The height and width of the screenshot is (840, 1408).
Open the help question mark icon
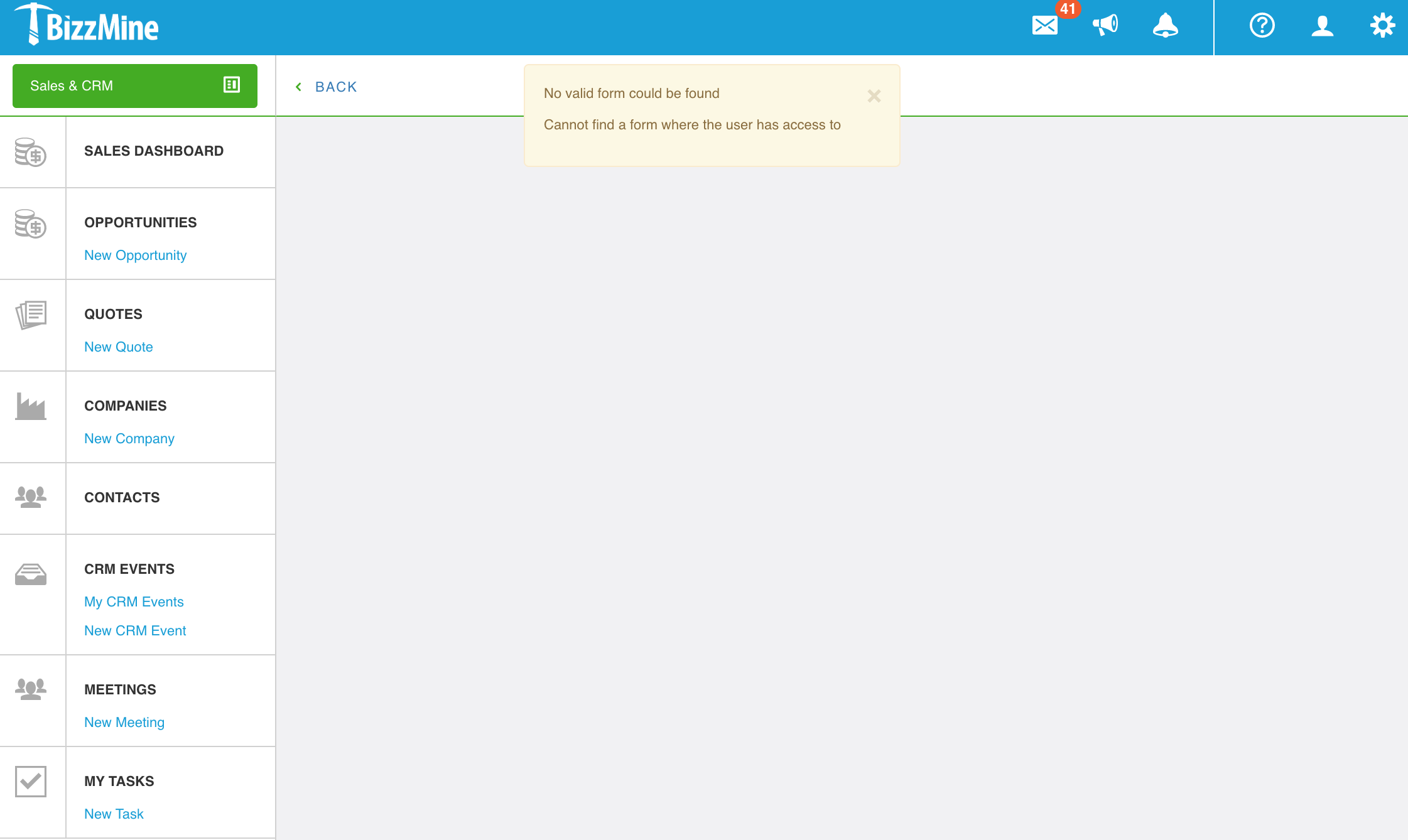(1262, 26)
